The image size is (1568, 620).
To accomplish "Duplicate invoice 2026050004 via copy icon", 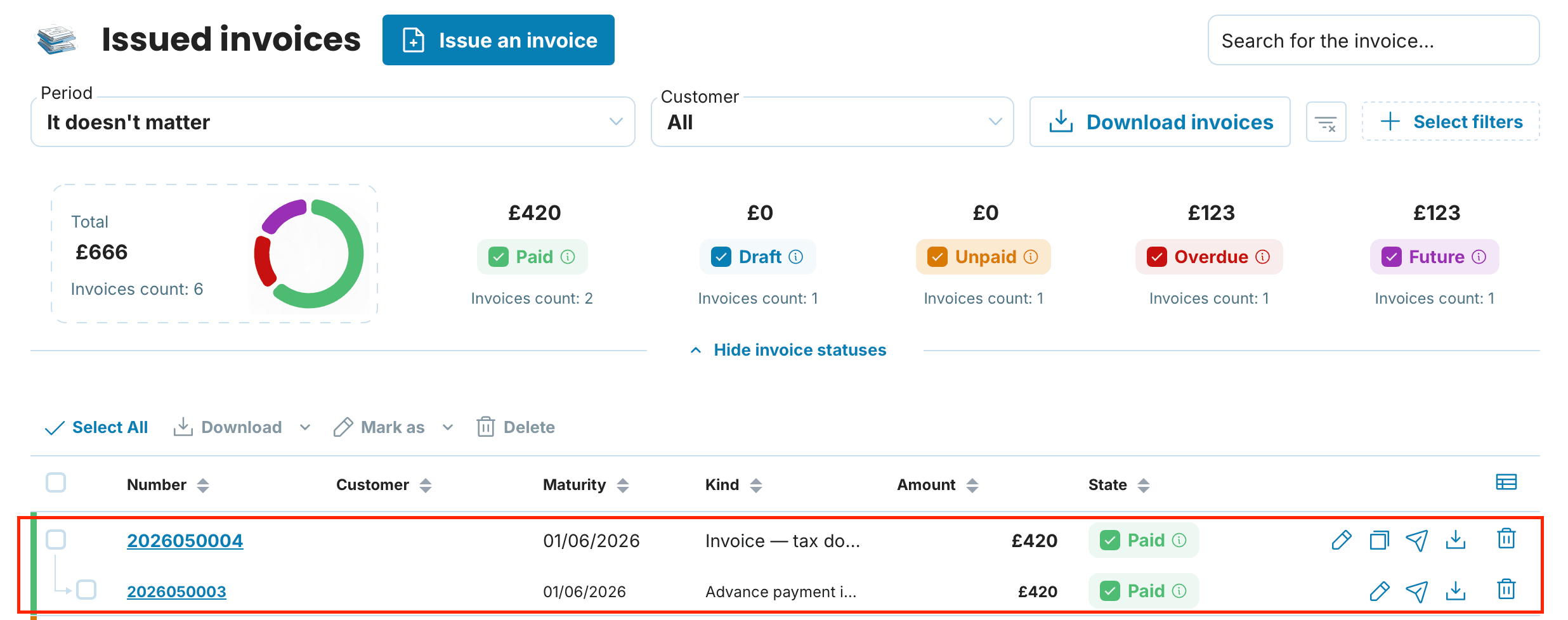I will pos(1379,540).
